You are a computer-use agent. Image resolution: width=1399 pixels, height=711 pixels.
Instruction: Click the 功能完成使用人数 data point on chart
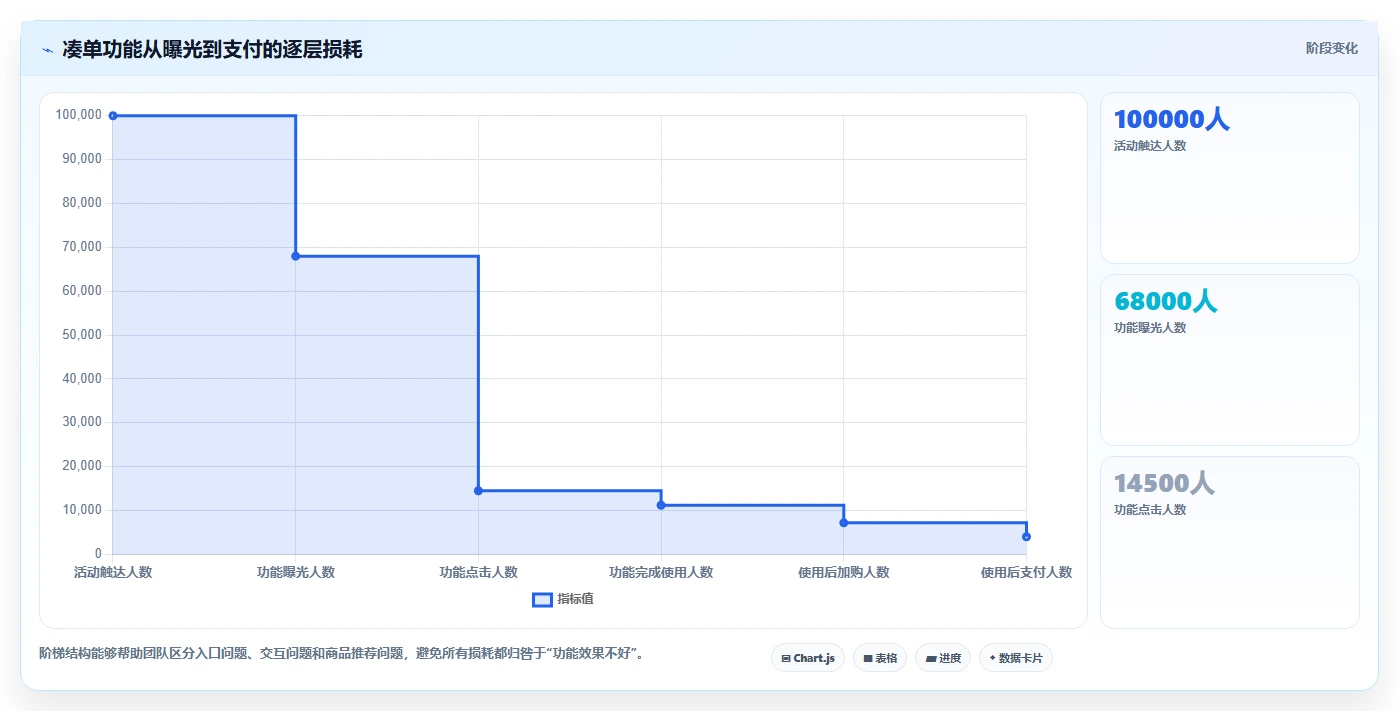(x=661, y=505)
